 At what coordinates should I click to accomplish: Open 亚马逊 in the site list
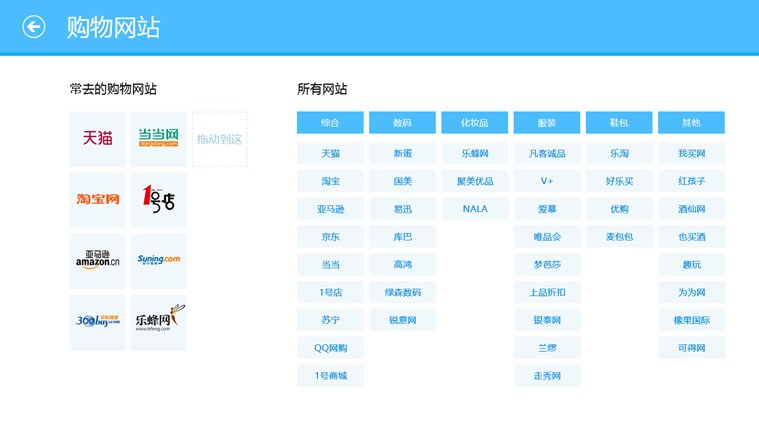(x=330, y=209)
